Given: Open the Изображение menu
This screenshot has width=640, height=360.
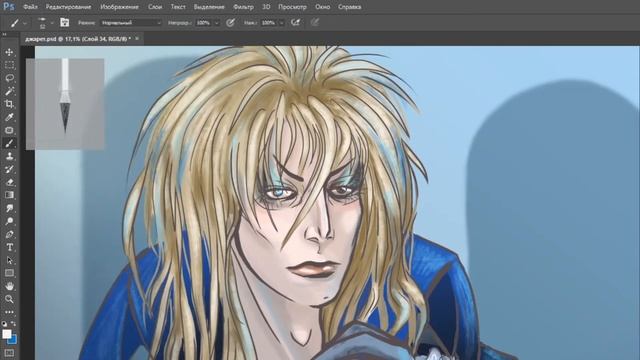Looking at the screenshot, I should point(119,7).
